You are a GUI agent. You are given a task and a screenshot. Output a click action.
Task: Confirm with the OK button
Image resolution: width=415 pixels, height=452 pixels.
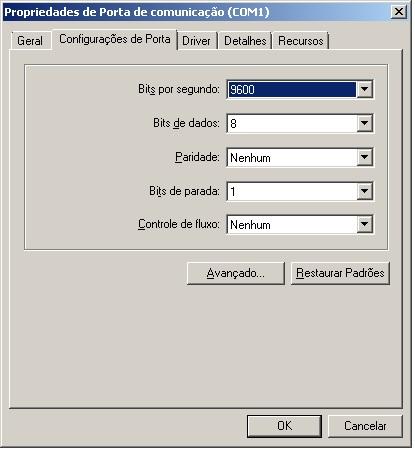pos(284,426)
